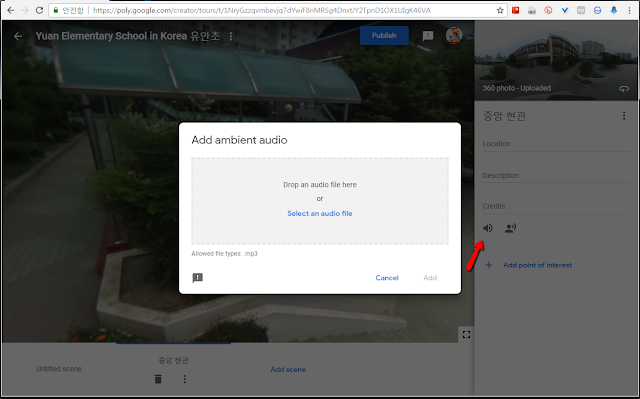The width and height of the screenshot is (640, 399).
Task: Click the 360 photo thumbnail preview
Action: click(556, 60)
